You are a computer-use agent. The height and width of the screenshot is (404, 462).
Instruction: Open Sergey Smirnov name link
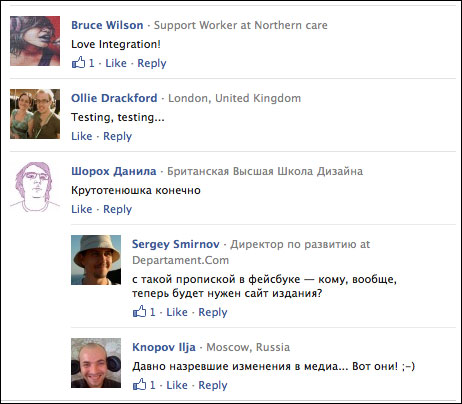[x=176, y=244]
